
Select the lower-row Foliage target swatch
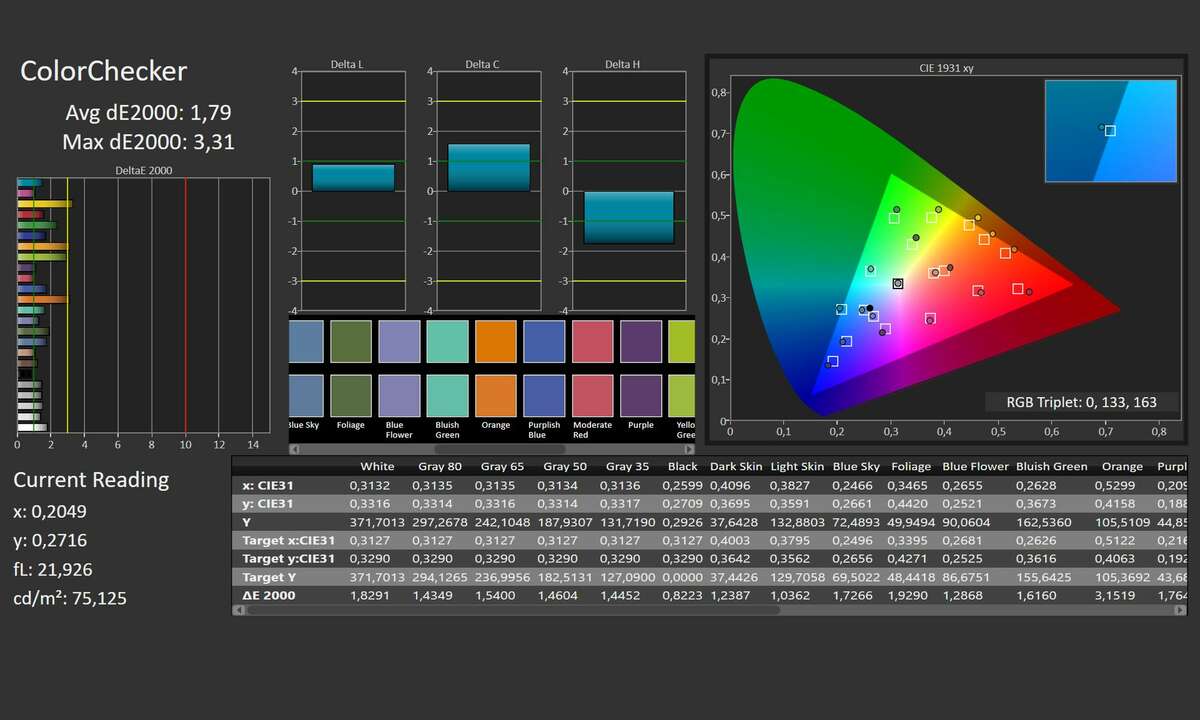pyautogui.click(x=349, y=395)
